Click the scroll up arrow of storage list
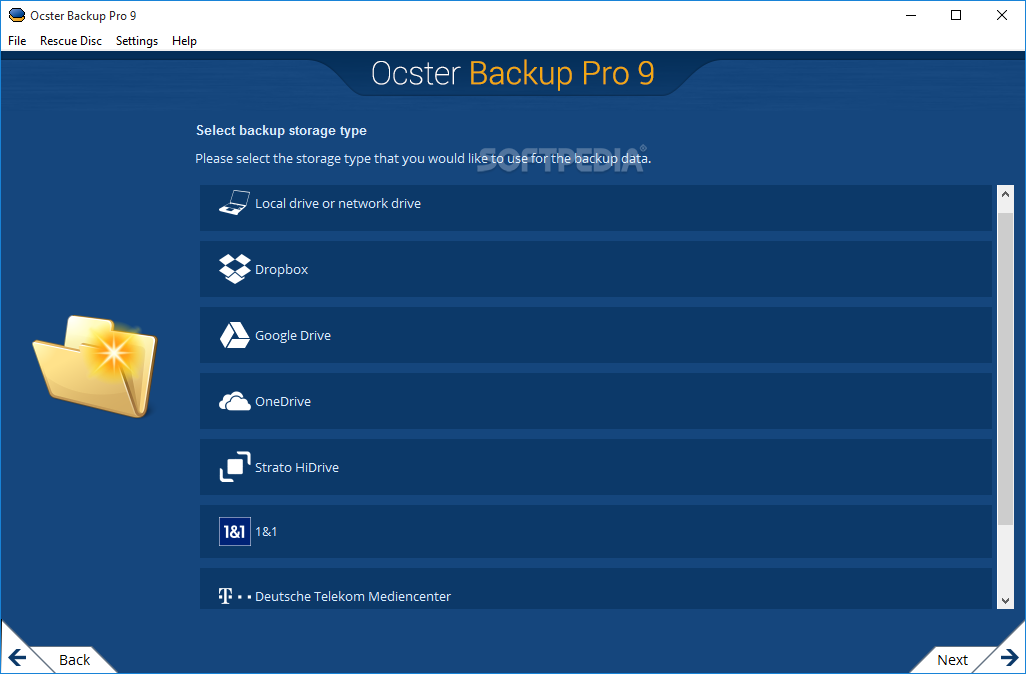This screenshot has width=1026, height=674. click(1005, 194)
